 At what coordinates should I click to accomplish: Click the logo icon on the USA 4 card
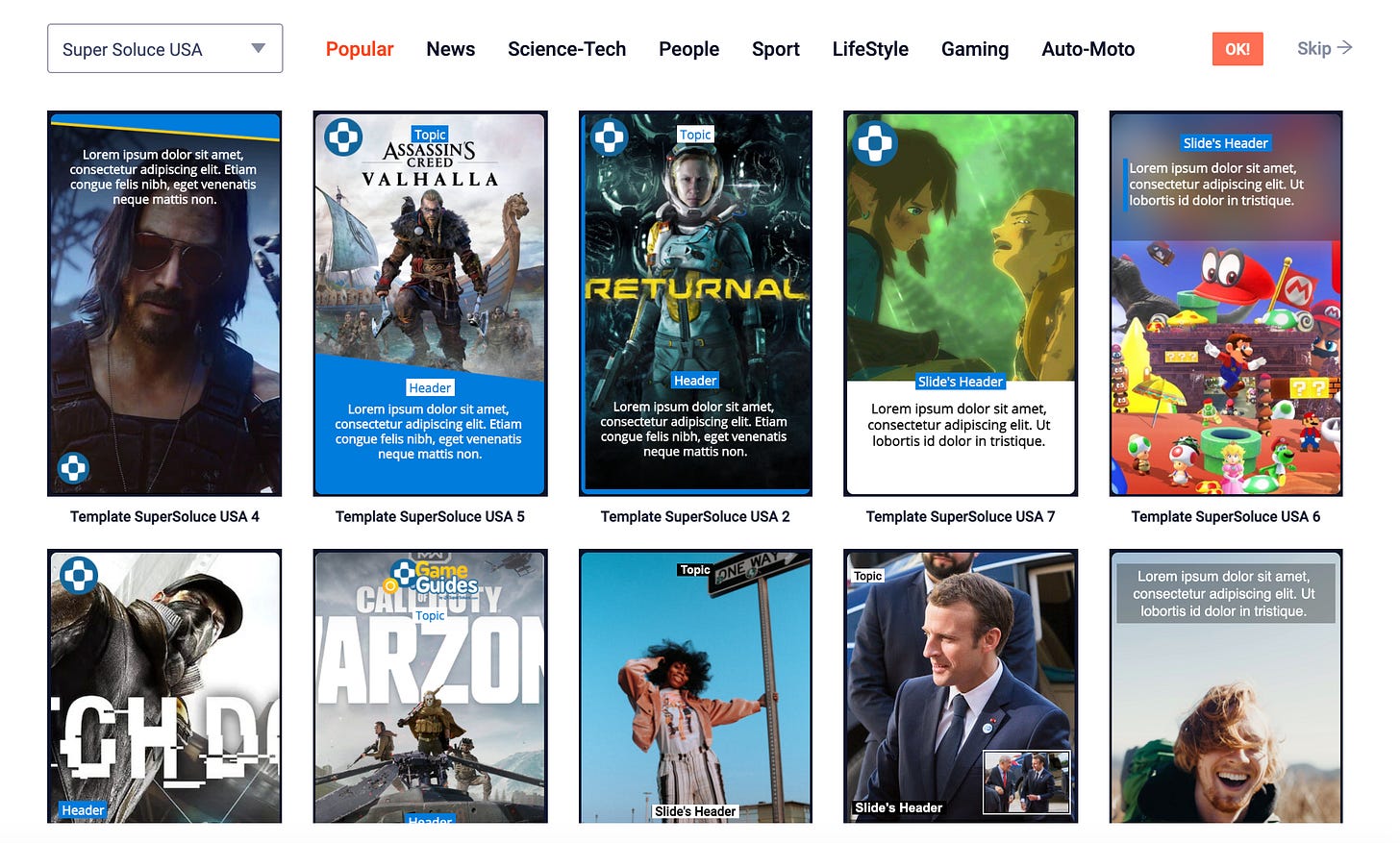(x=73, y=468)
